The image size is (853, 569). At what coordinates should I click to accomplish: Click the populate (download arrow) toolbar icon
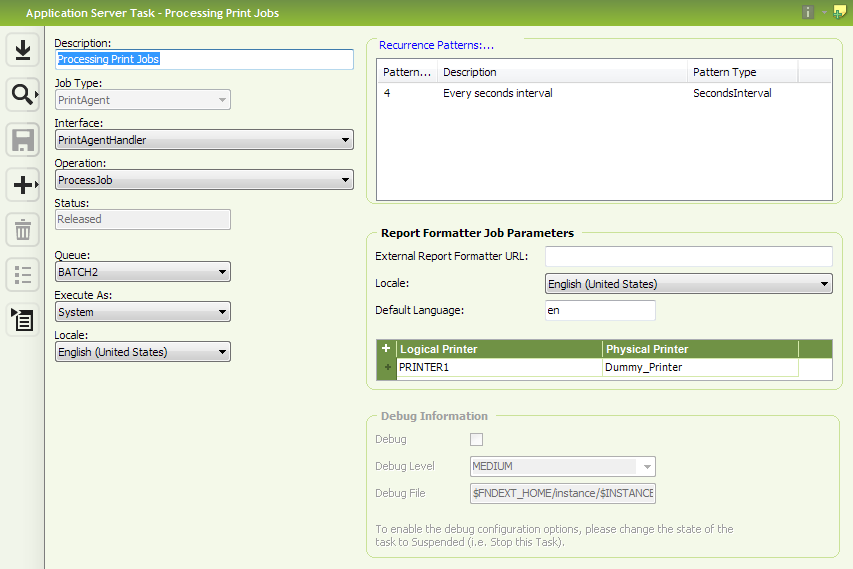pyautogui.click(x=22, y=49)
